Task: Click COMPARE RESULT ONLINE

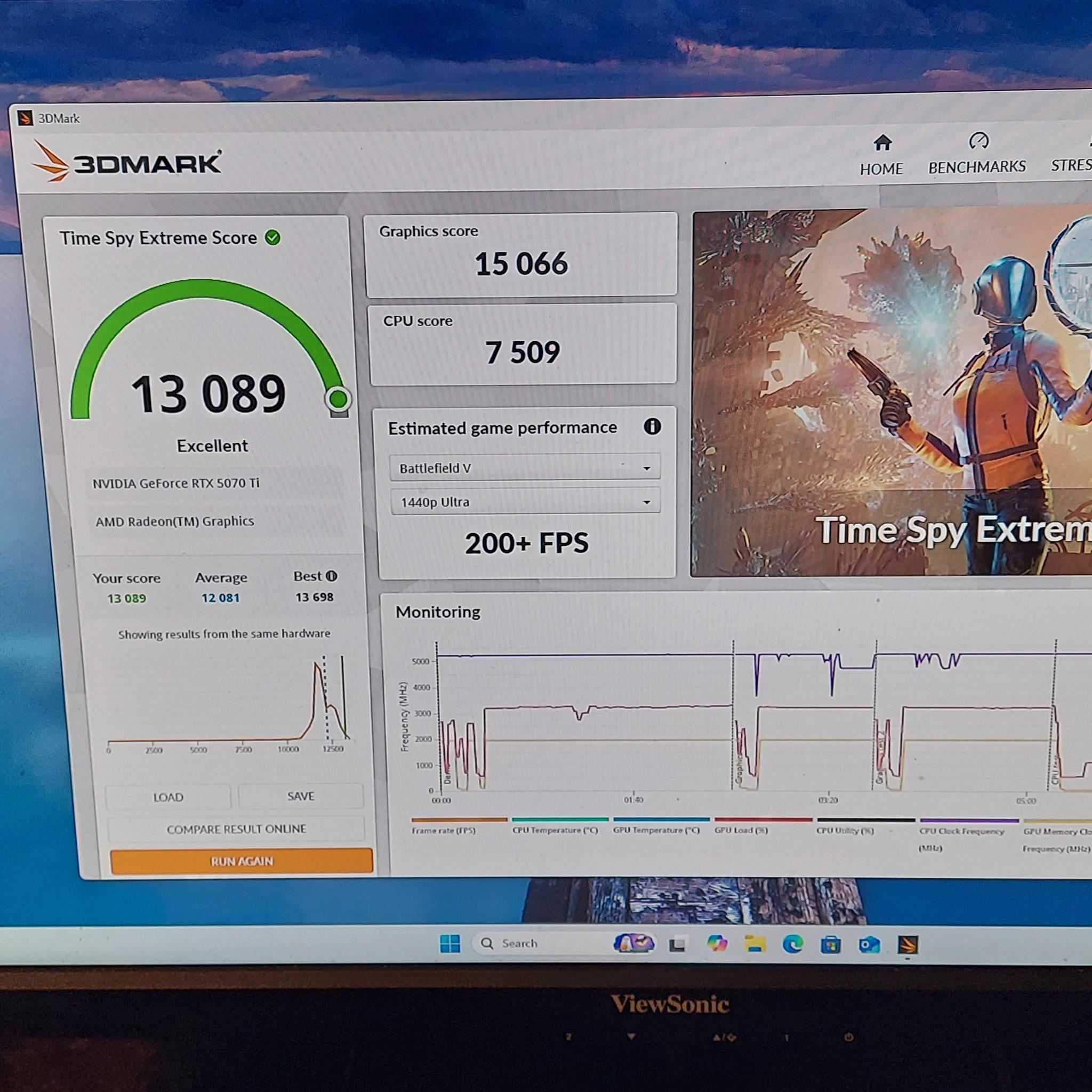Action: coord(236,829)
